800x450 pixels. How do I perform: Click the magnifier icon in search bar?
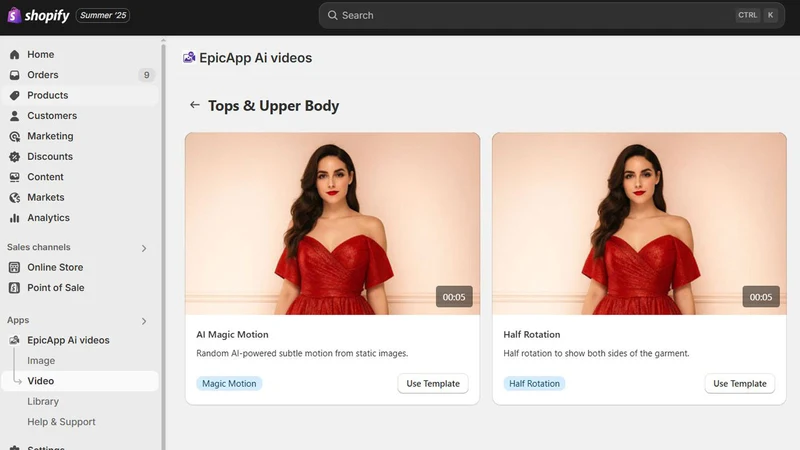(x=333, y=15)
